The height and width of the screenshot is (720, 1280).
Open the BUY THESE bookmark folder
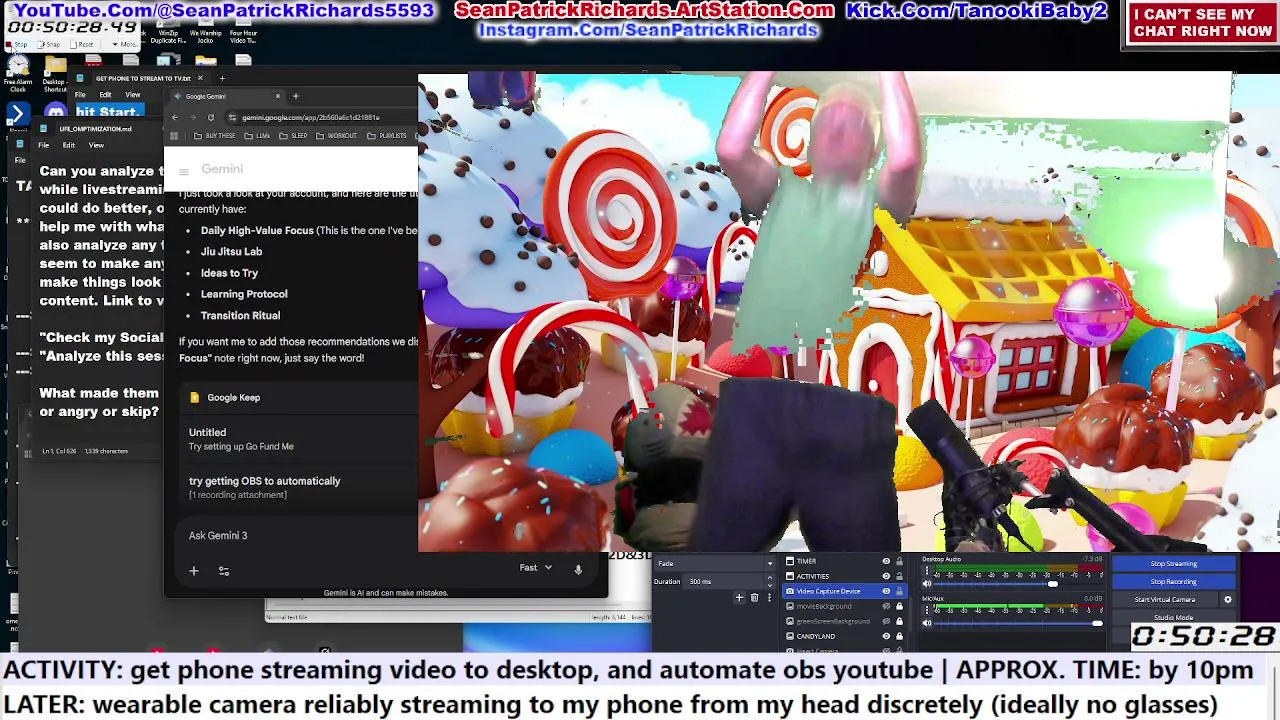[x=215, y=135]
